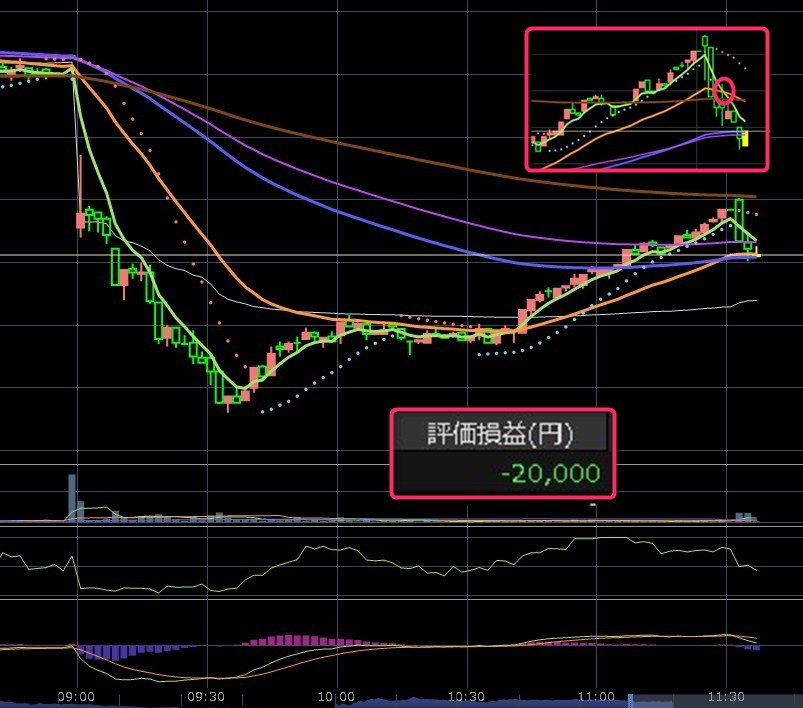Click the tall opening volume bar

pos(72,496)
